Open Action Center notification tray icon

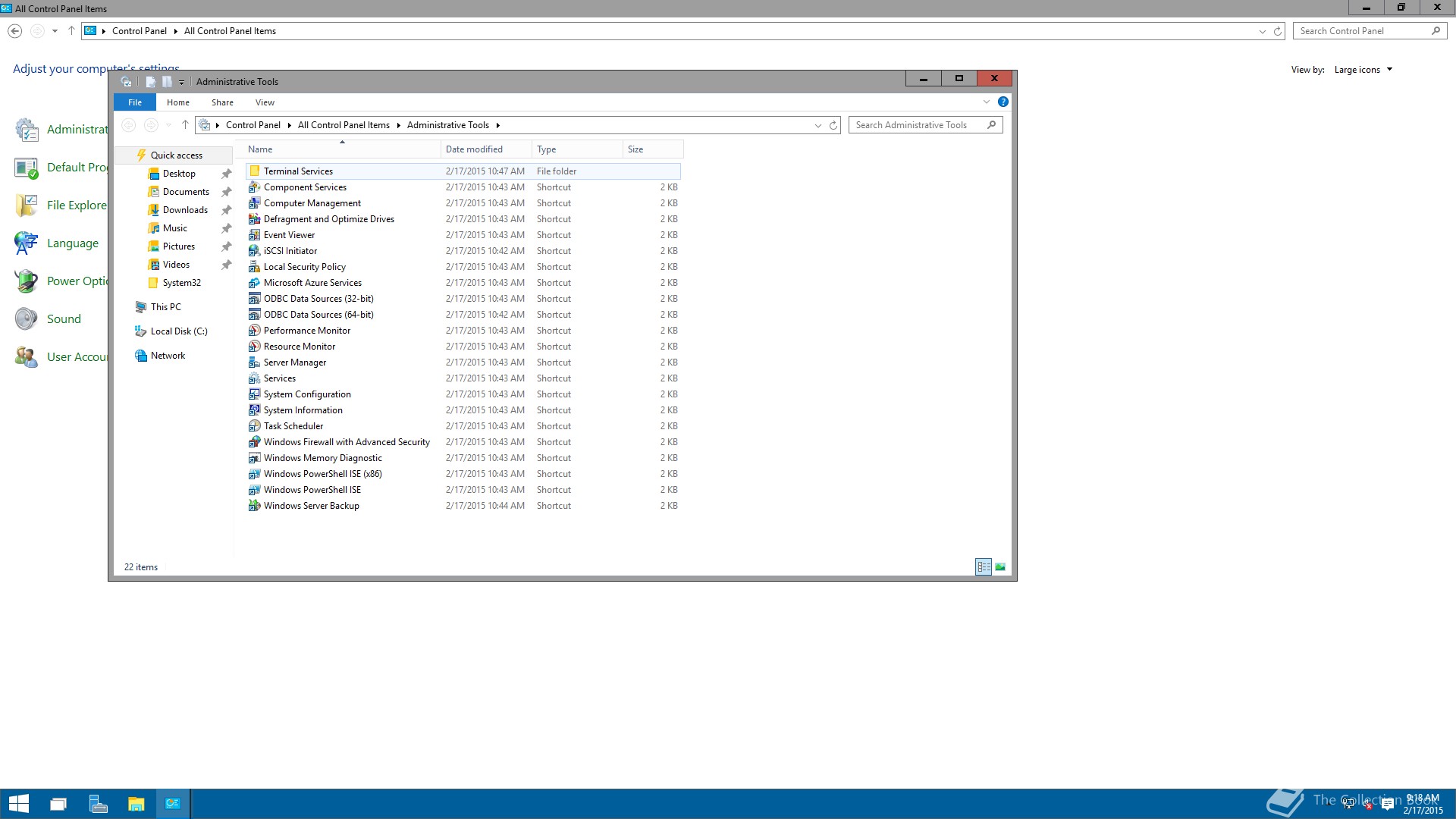1387,805
